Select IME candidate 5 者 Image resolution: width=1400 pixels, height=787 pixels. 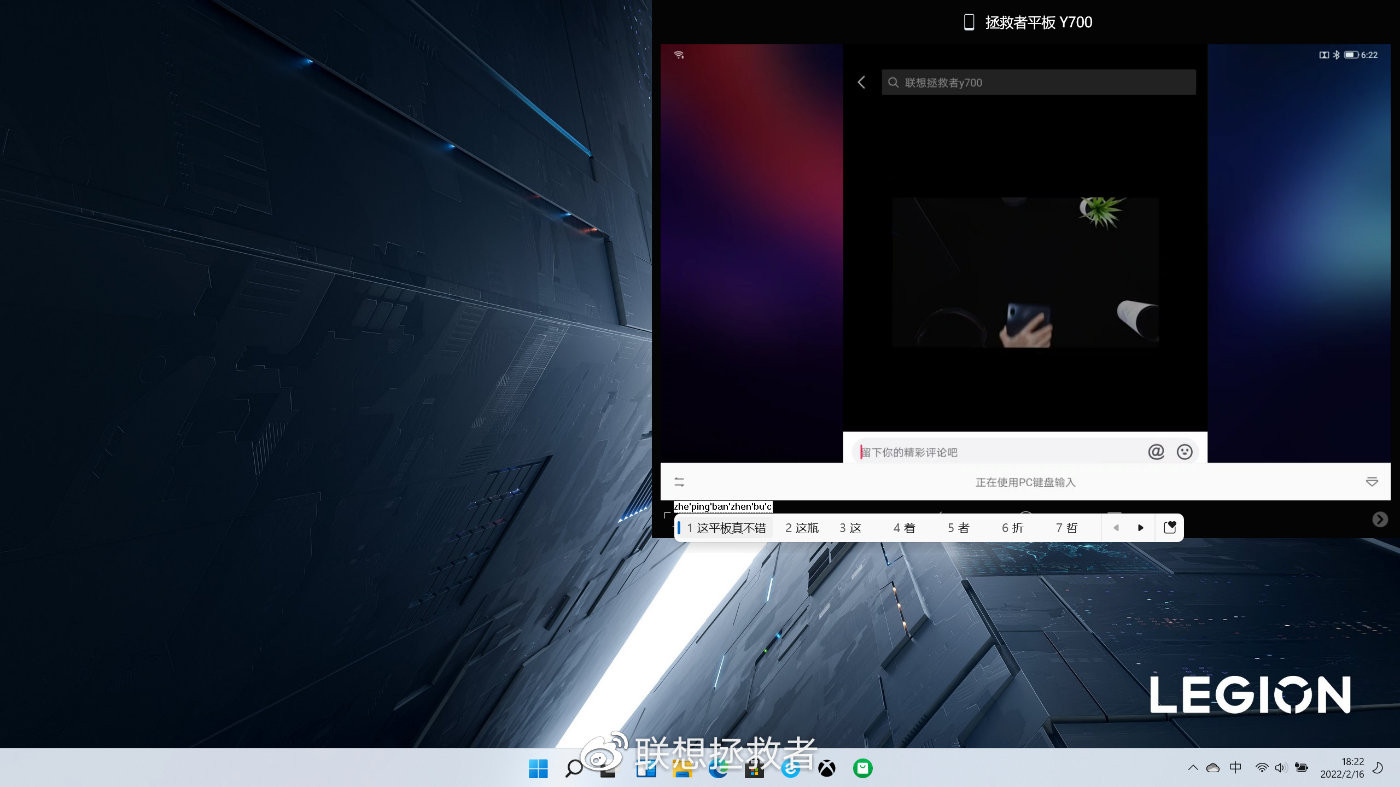958,528
